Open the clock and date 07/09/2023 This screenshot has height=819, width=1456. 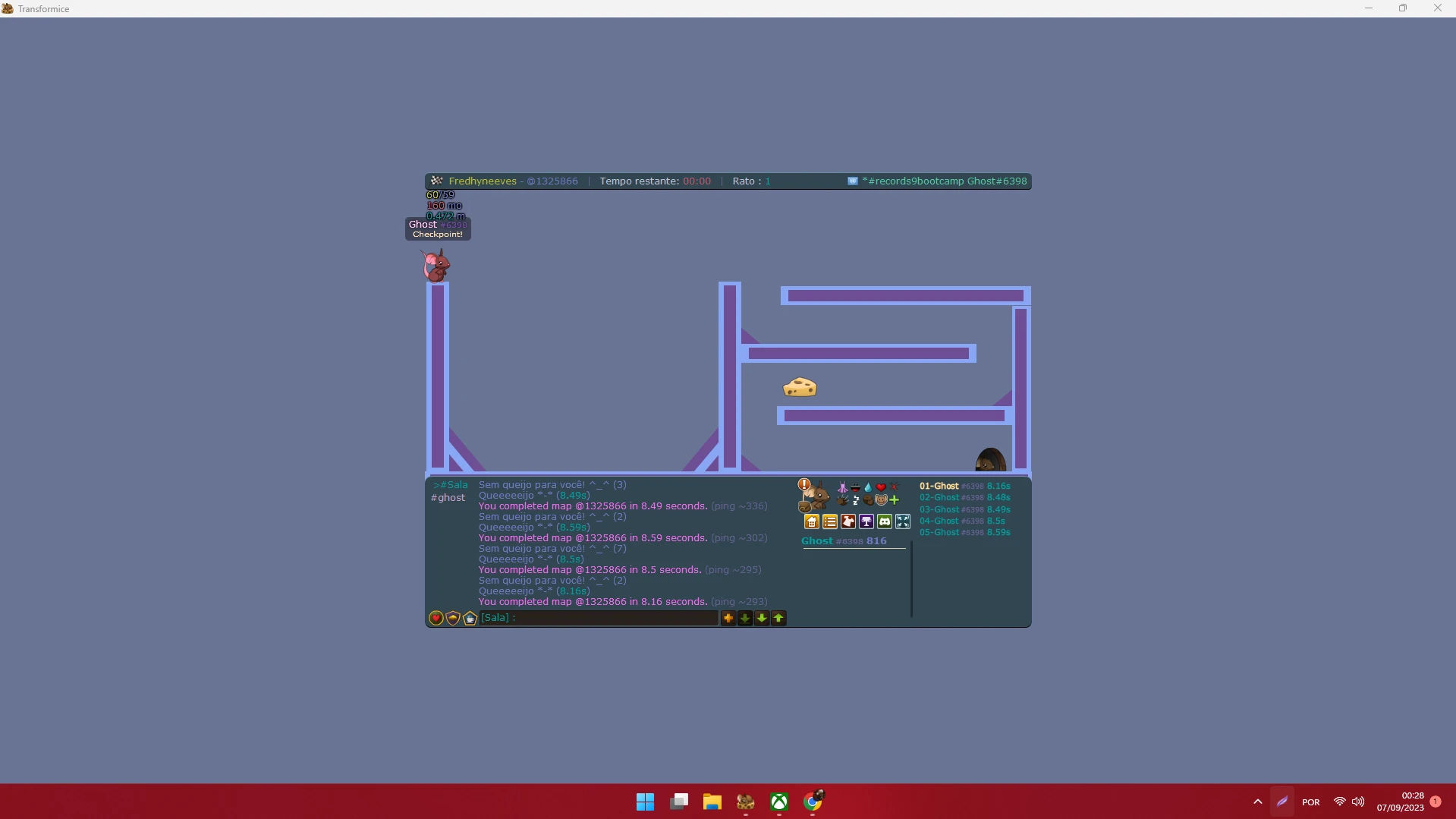click(x=1401, y=802)
